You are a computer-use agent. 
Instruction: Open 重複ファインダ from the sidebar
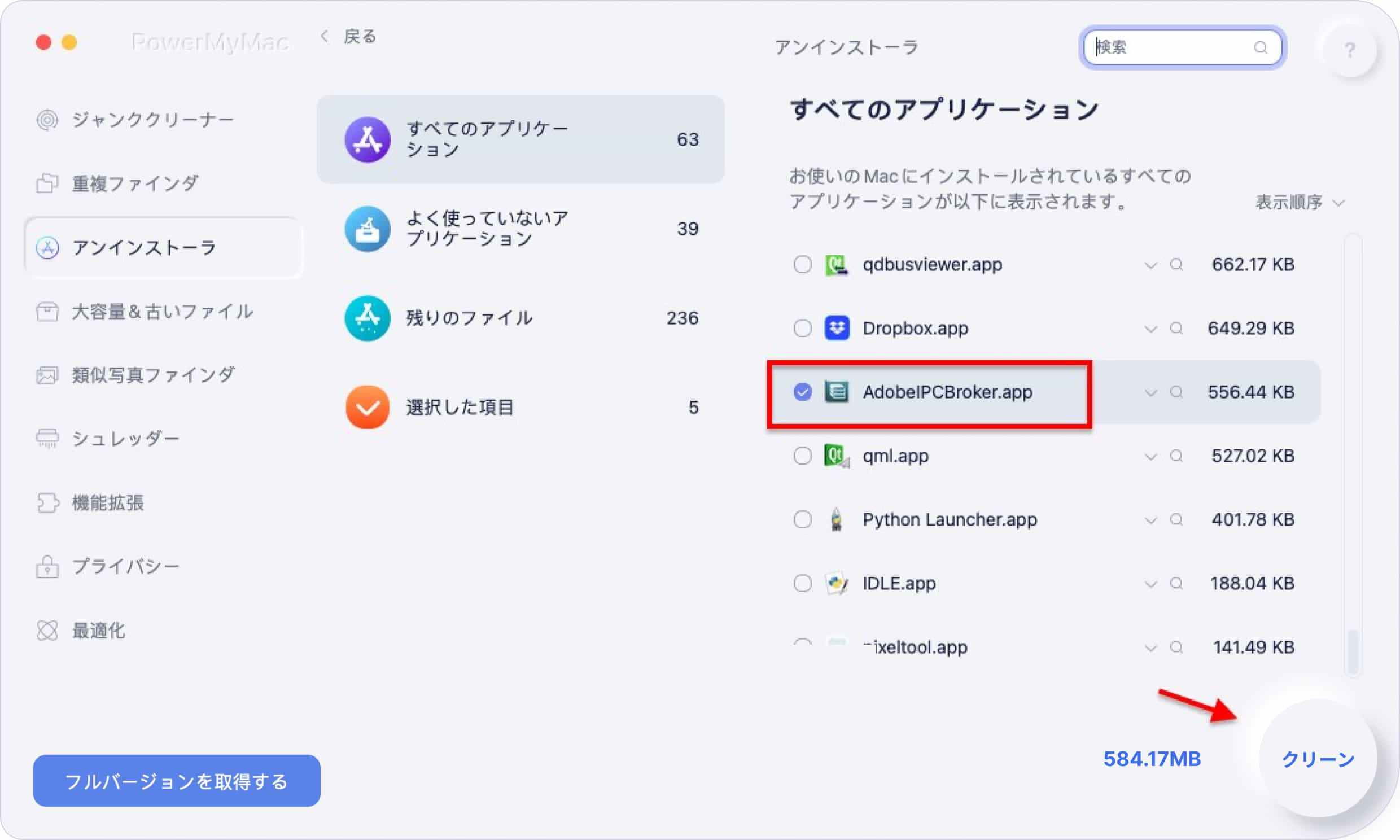pyautogui.click(x=164, y=183)
